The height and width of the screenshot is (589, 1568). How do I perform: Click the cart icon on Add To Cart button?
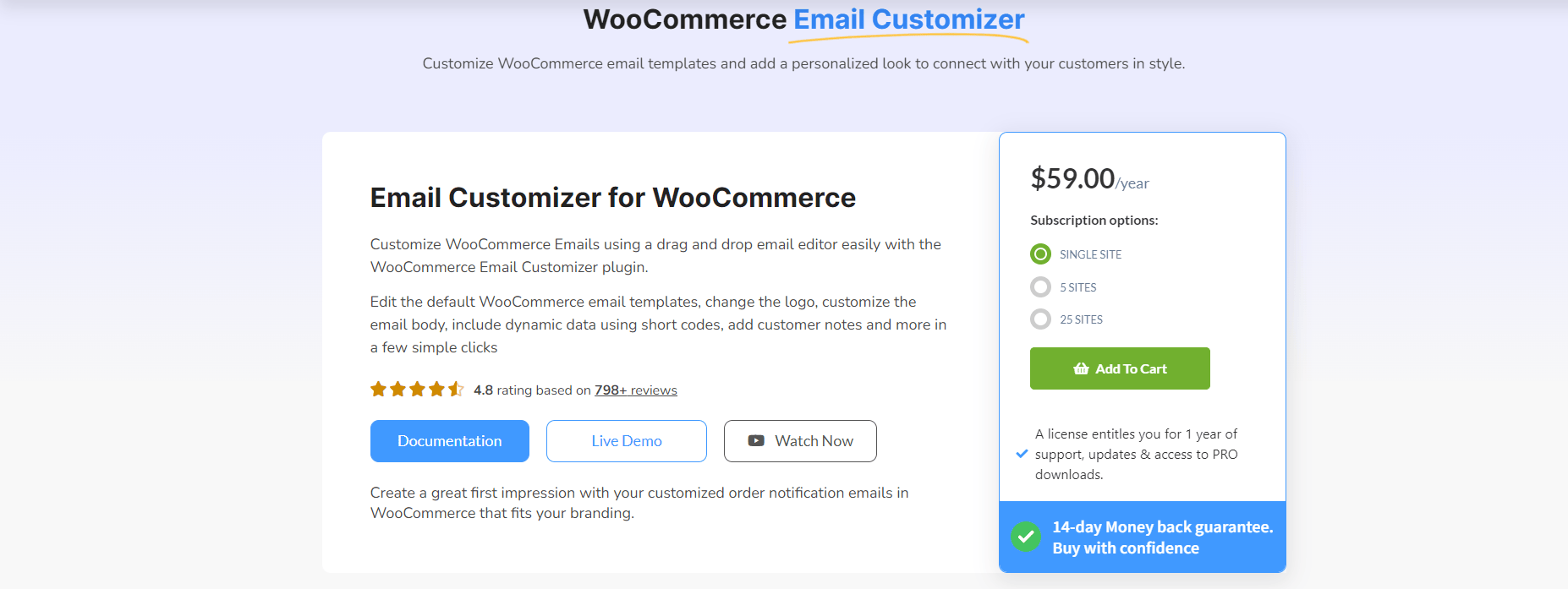[1079, 368]
